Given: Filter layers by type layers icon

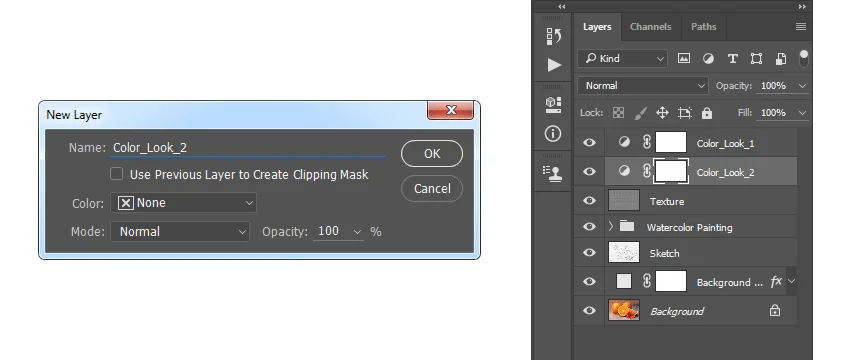Looking at the screenshot, I should coord(732,59).
